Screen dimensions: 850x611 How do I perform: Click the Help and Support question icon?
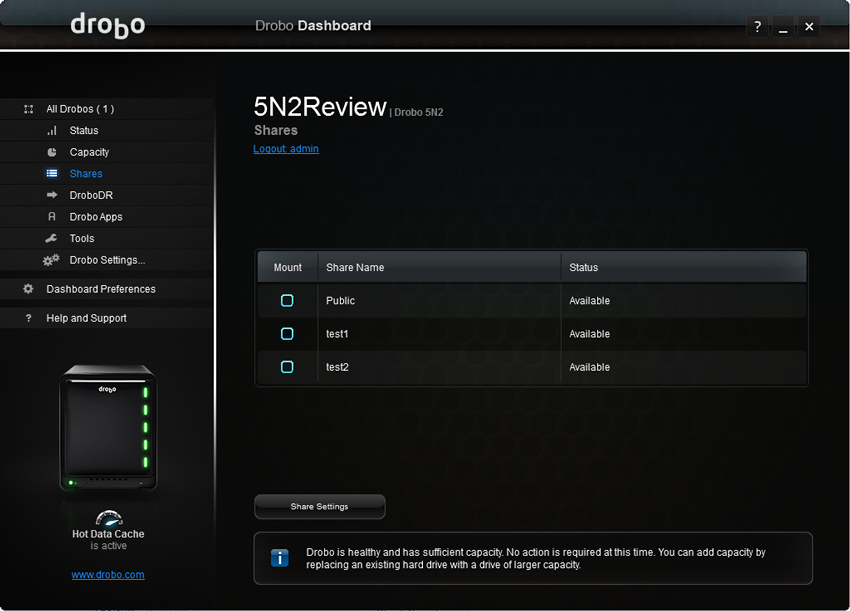click(28, 318)
